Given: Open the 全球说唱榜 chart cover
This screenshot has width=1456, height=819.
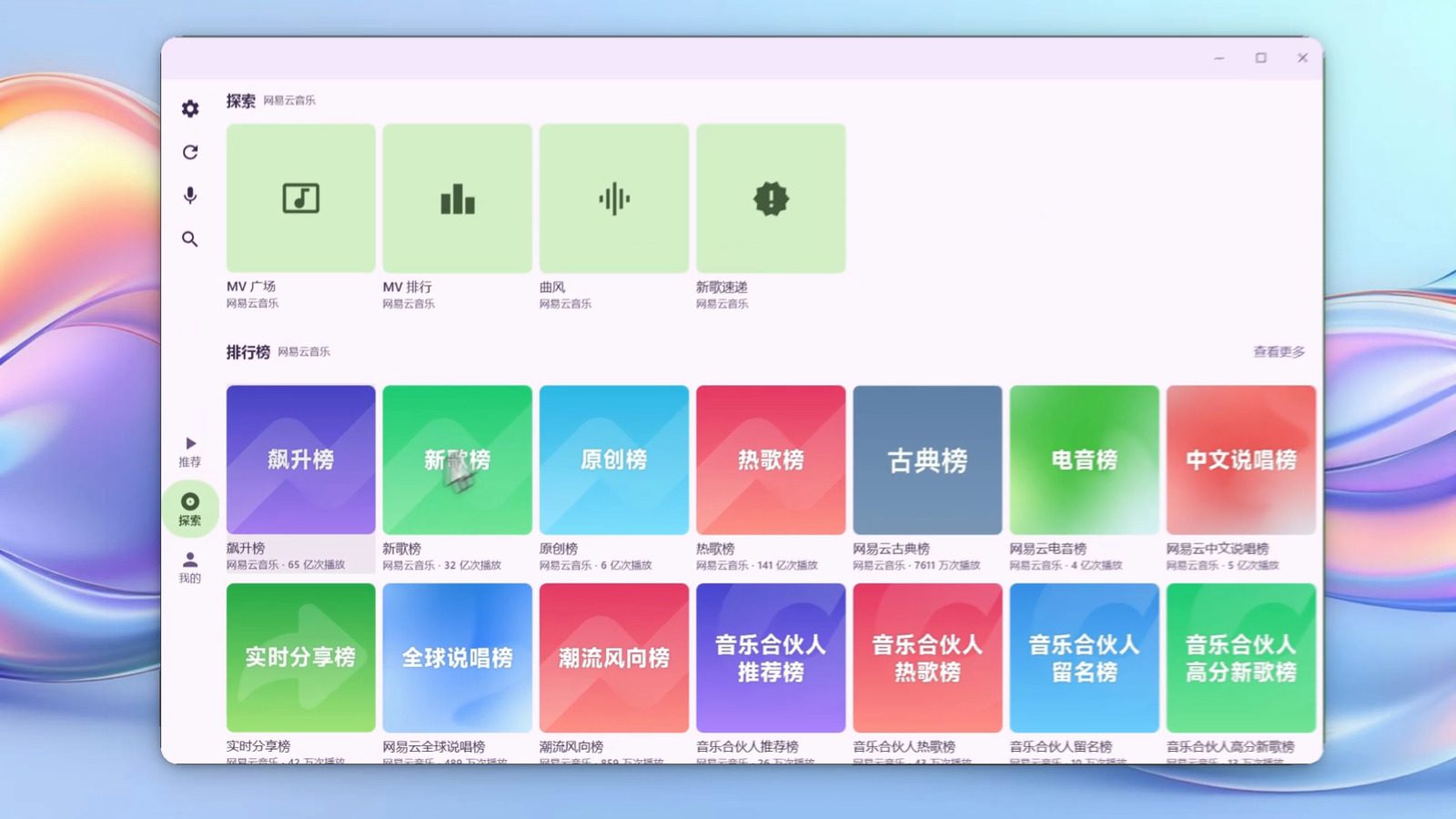Looking at the screenshot, I should click(x=457, y=658).
